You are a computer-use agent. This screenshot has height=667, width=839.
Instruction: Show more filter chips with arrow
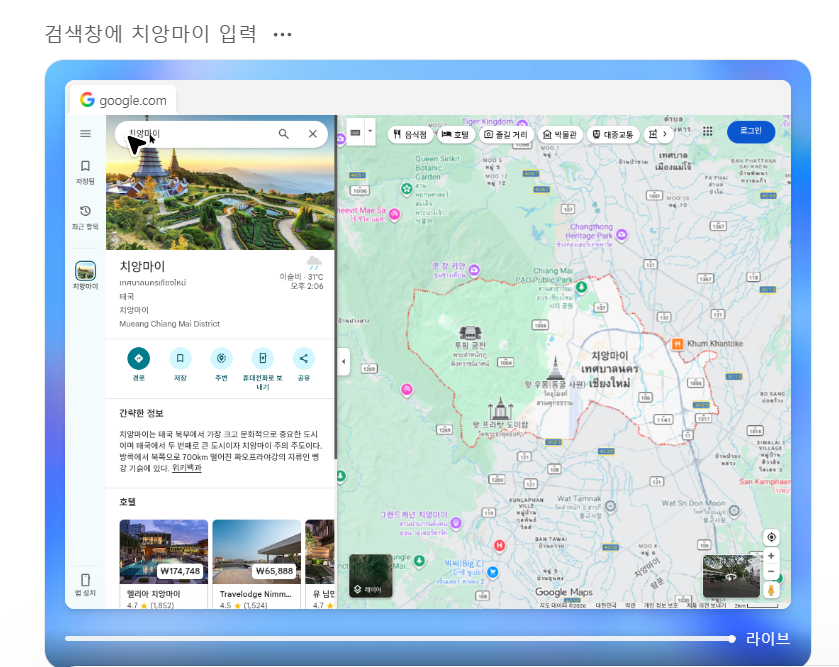665,134
